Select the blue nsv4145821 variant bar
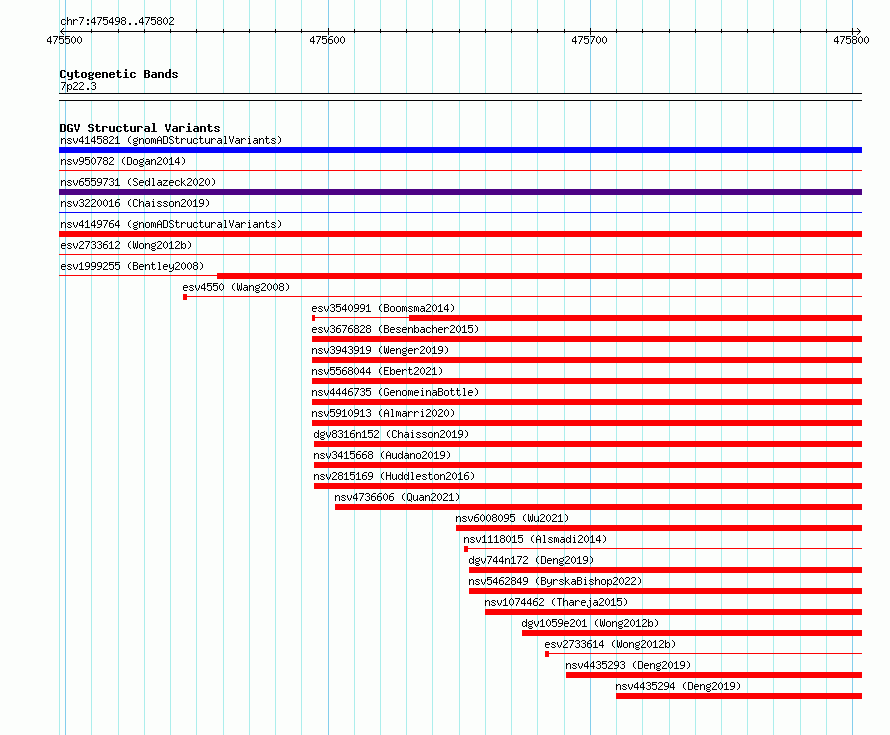The height and width of the screenshot is (735, 890). [x=460, y=150]
